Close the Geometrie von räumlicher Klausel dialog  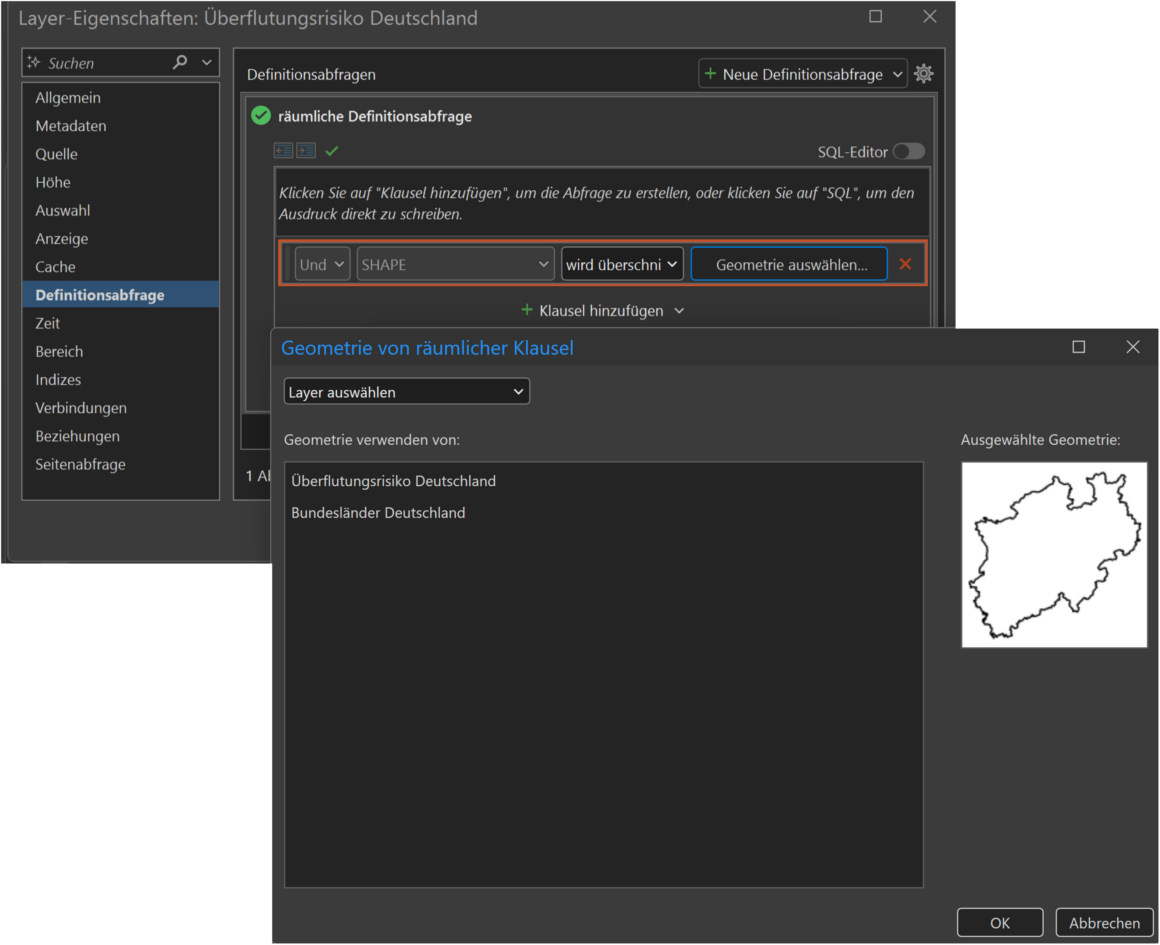point(1133,347)
